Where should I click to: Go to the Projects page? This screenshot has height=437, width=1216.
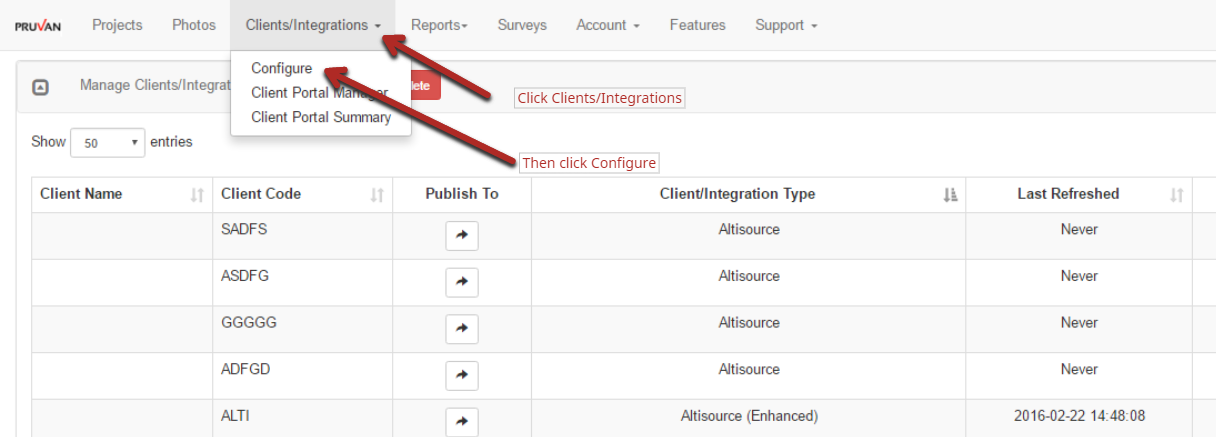click(117, 25)
